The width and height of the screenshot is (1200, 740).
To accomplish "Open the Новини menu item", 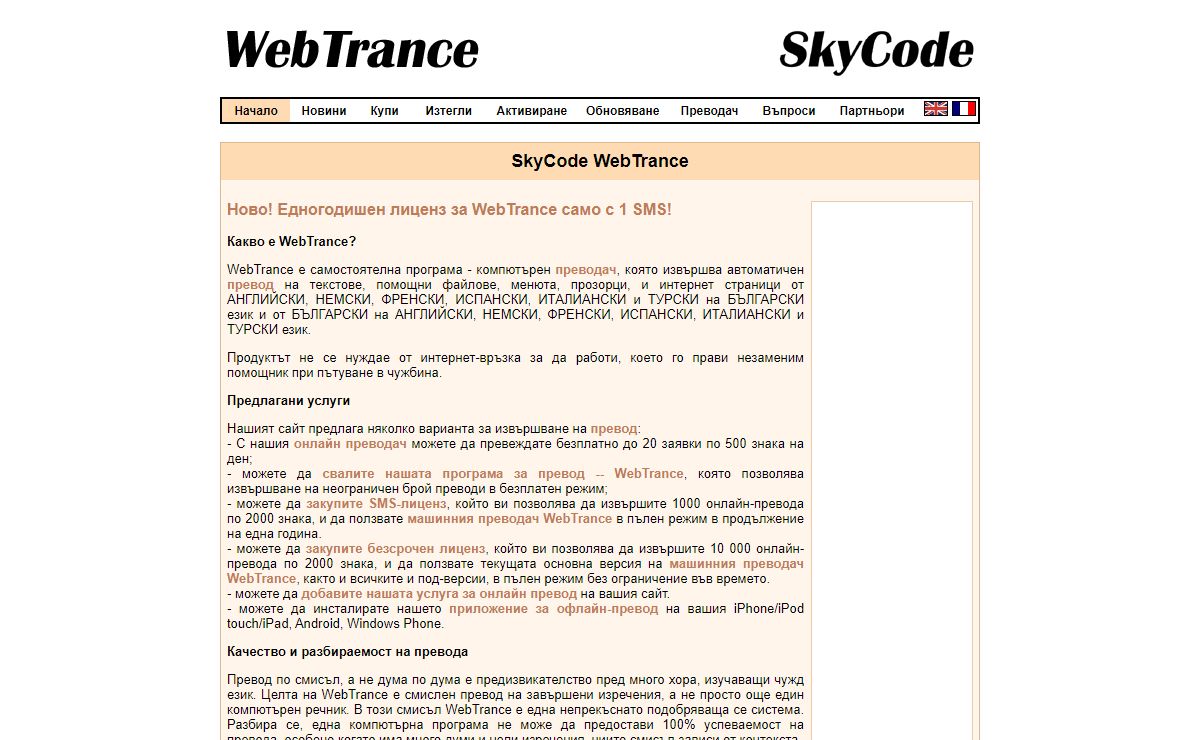I will click(x=324, y=111).
